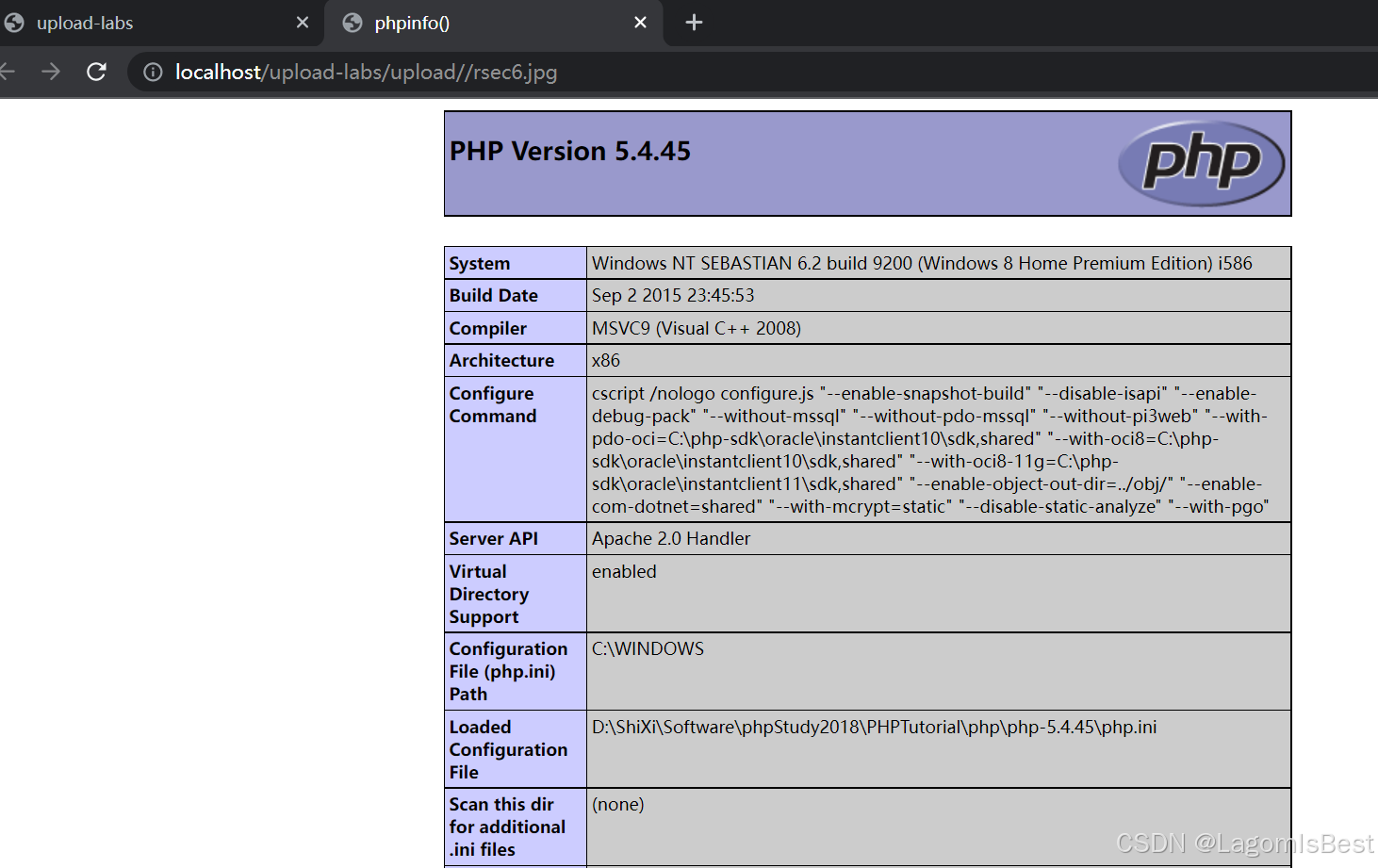Image resolution: width=1378 pixels, height=868 pixels.
Task: View site information icon
Action: point(153,73)
